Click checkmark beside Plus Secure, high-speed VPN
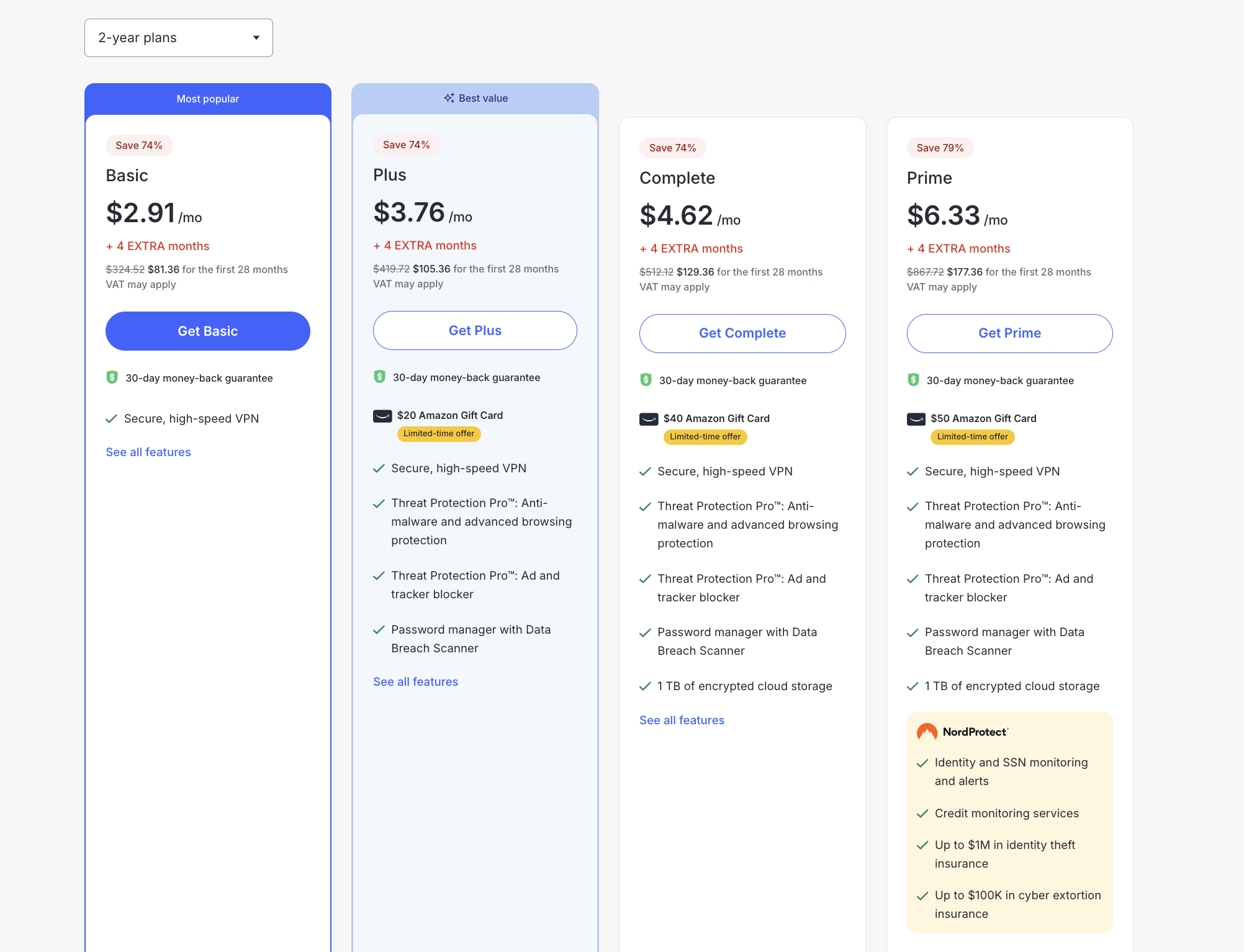Screen dimensions: 1244x952 tap(379, 469)
